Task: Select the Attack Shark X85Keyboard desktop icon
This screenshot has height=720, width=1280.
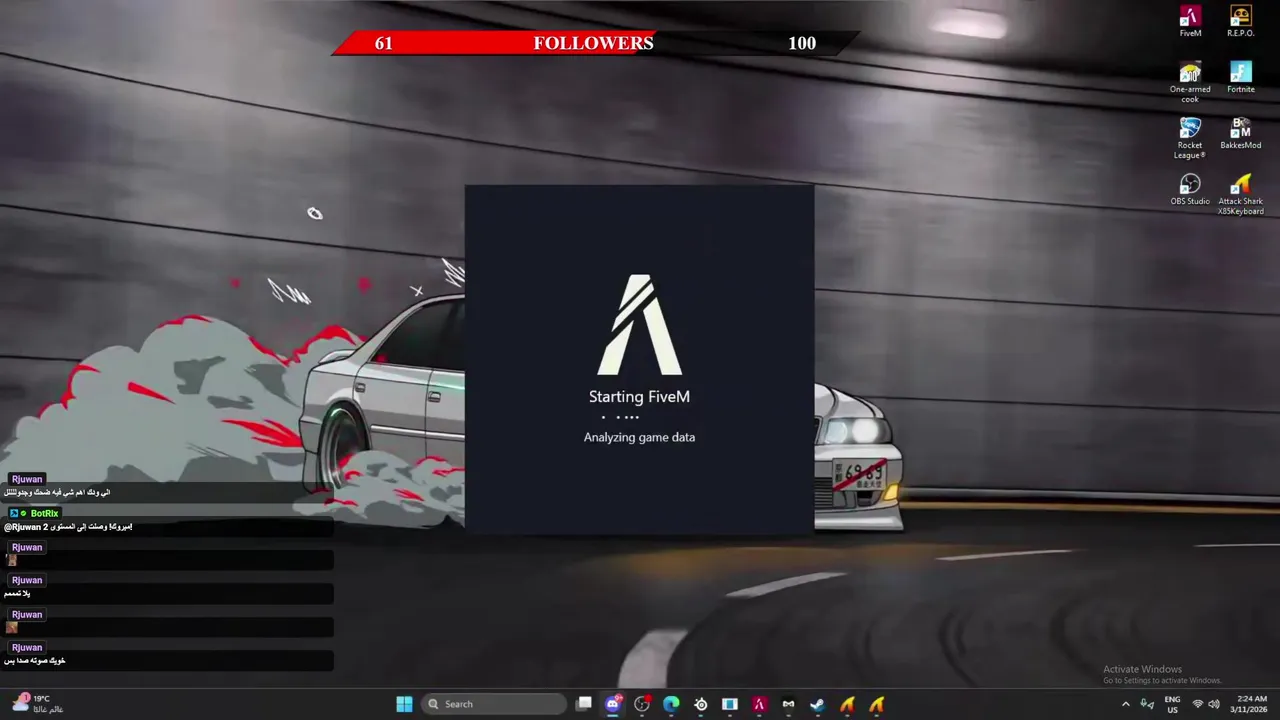Action: tap(1240, 194)
